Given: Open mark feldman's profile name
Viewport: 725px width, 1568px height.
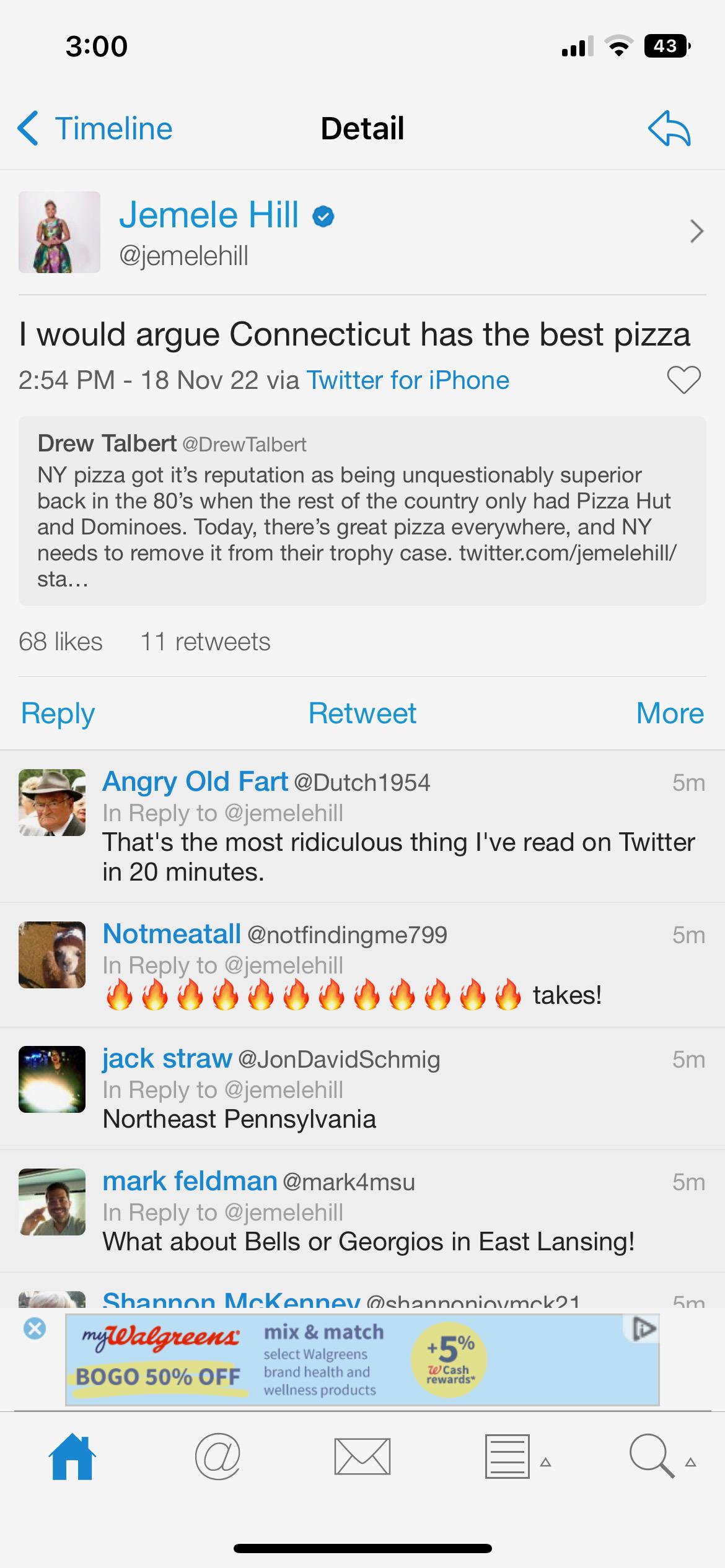Looking at the screenshot, I should tap(190, 1182).
